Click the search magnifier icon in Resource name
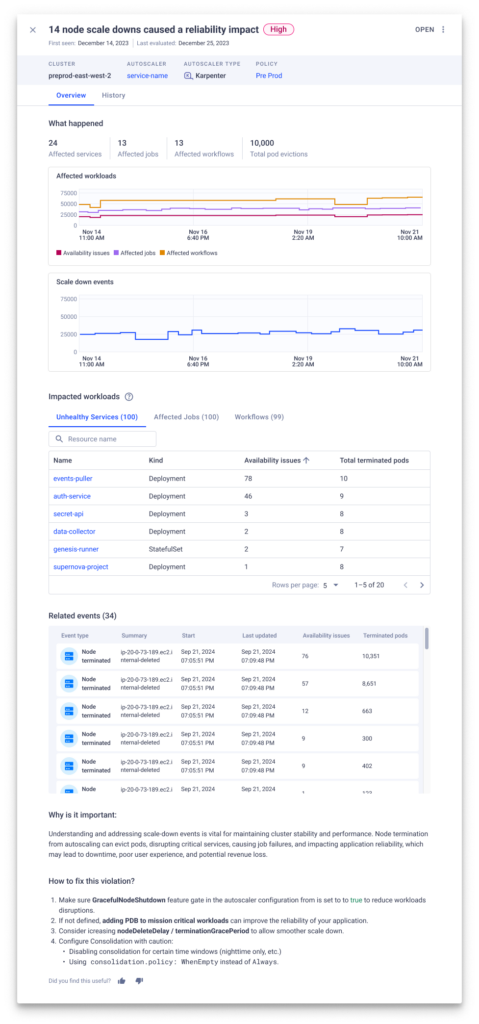 [x=59, y=439]
